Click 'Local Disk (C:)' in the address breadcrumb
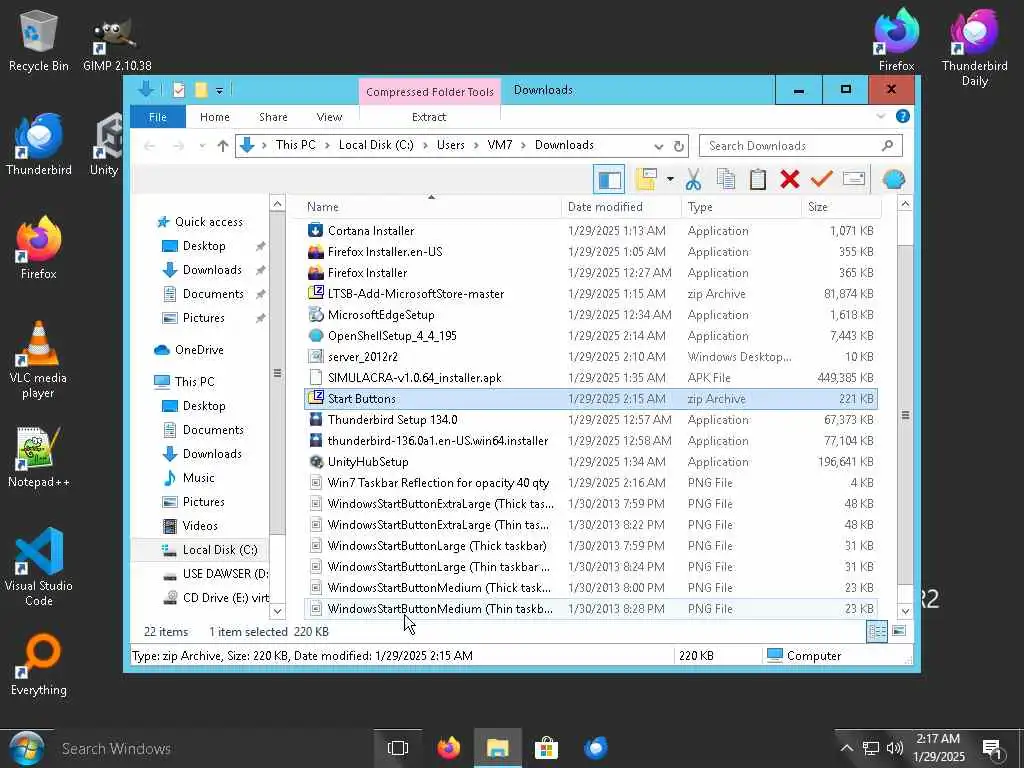Screen dimensions: 1024x768 click(376, 145)
